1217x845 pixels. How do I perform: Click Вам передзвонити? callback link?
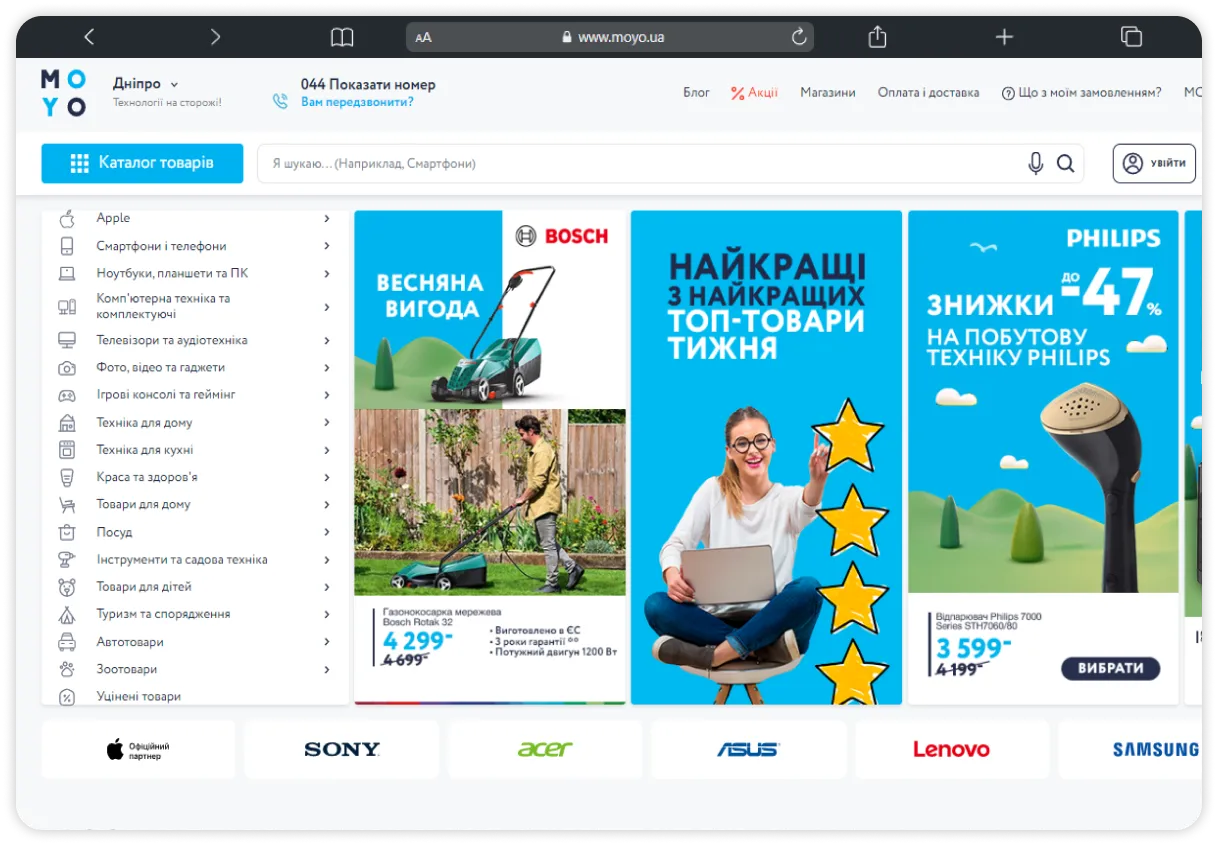pyautogui.click(x=357, y=102)
